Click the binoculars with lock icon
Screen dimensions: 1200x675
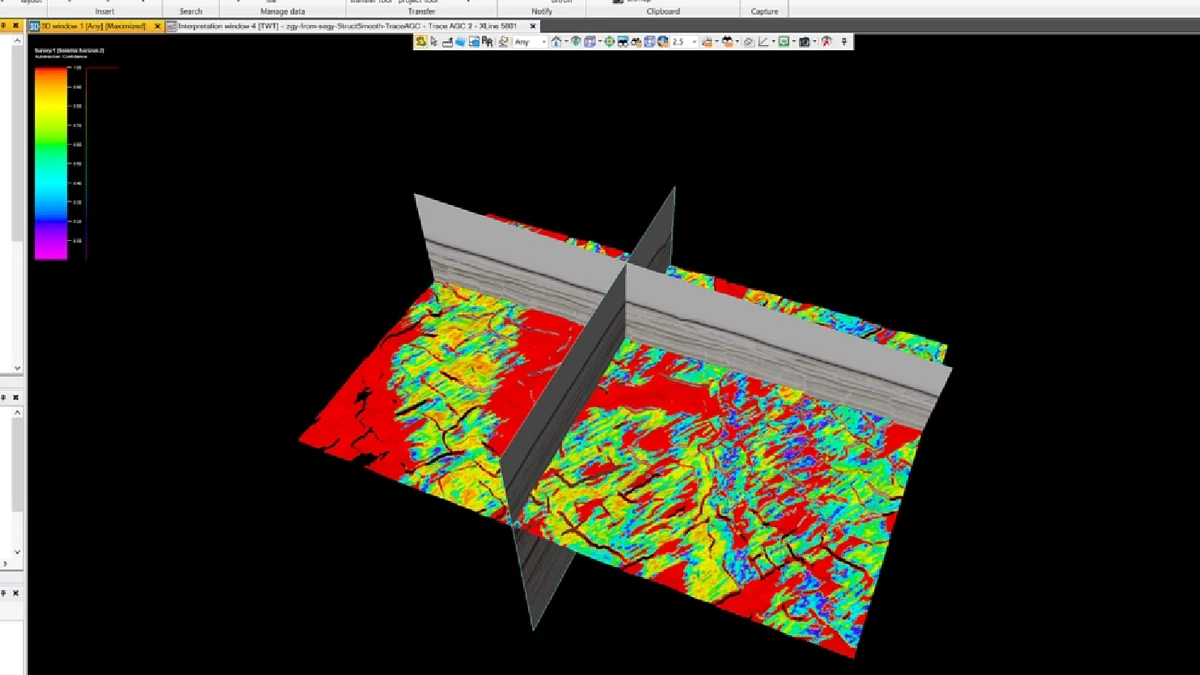(637, 42)
